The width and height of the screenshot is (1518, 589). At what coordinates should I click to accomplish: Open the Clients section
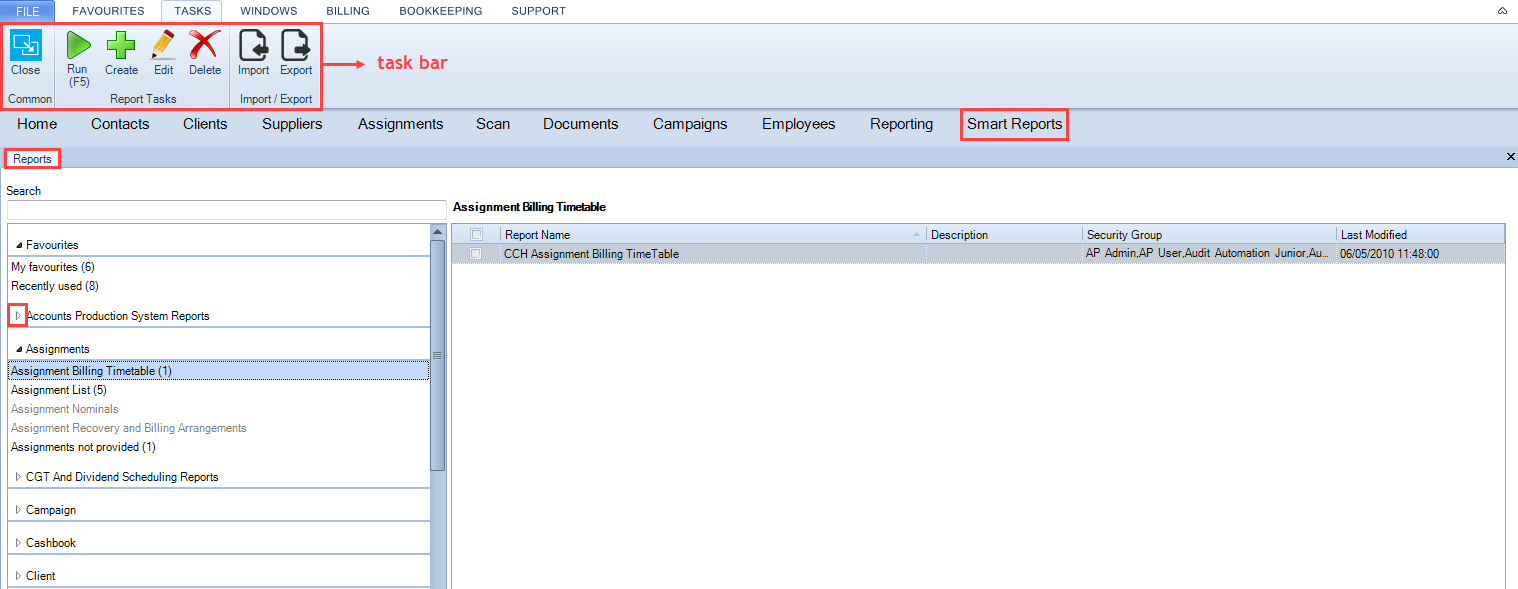pyautogui.click(x=205, y=124)
